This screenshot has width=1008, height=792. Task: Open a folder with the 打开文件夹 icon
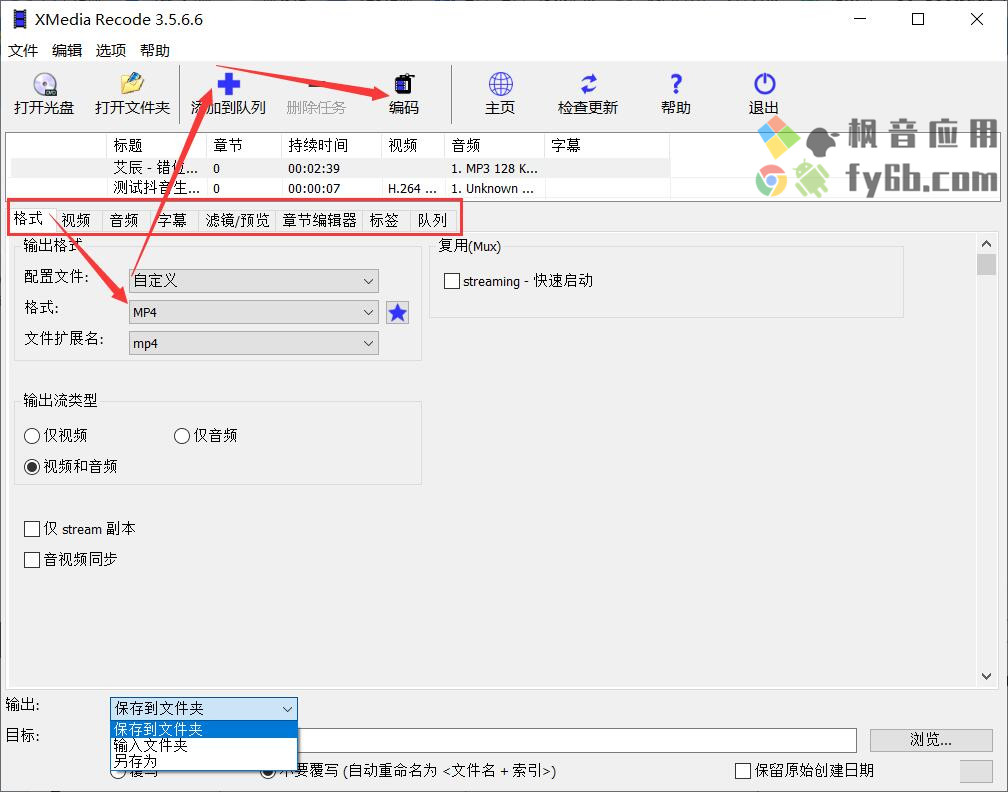(132, 84)
